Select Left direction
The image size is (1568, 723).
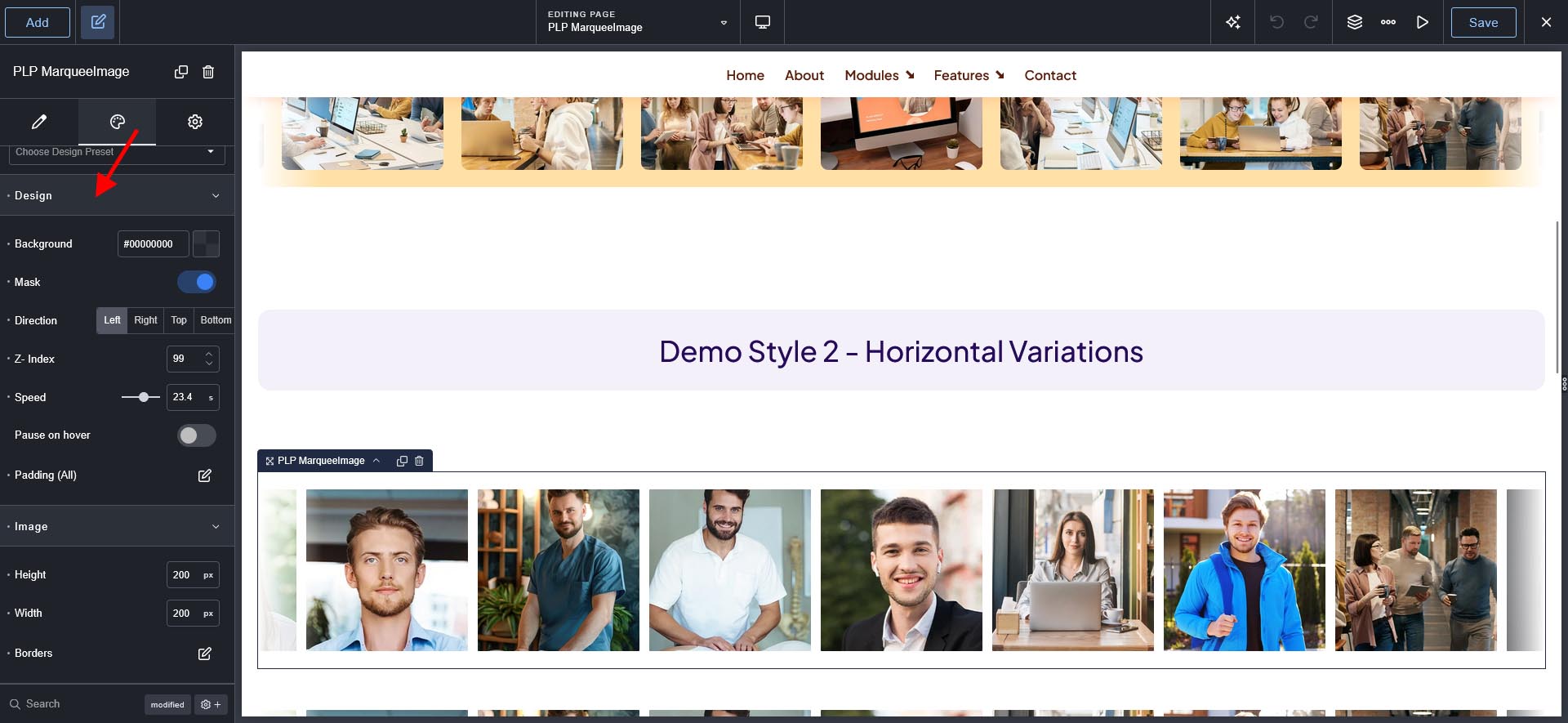click(x=112, y=320)
